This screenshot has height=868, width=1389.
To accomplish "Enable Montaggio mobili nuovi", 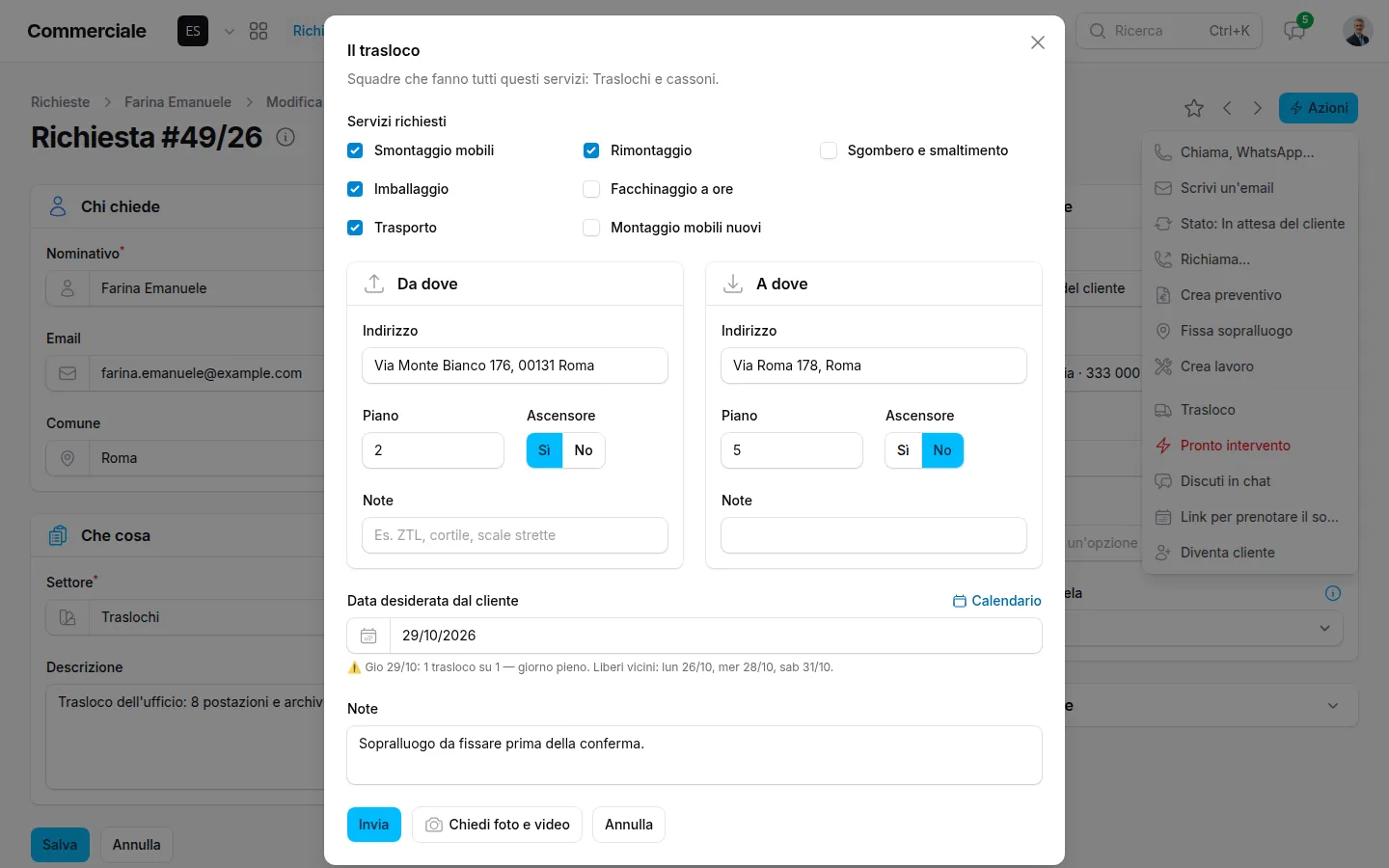I will pos(591,228).
